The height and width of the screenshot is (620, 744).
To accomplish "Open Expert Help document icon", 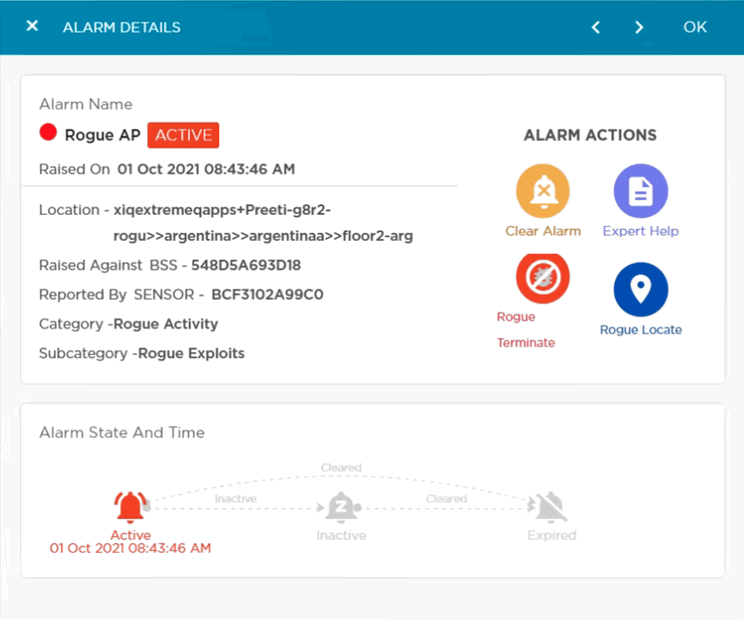I will click(641, 191).
